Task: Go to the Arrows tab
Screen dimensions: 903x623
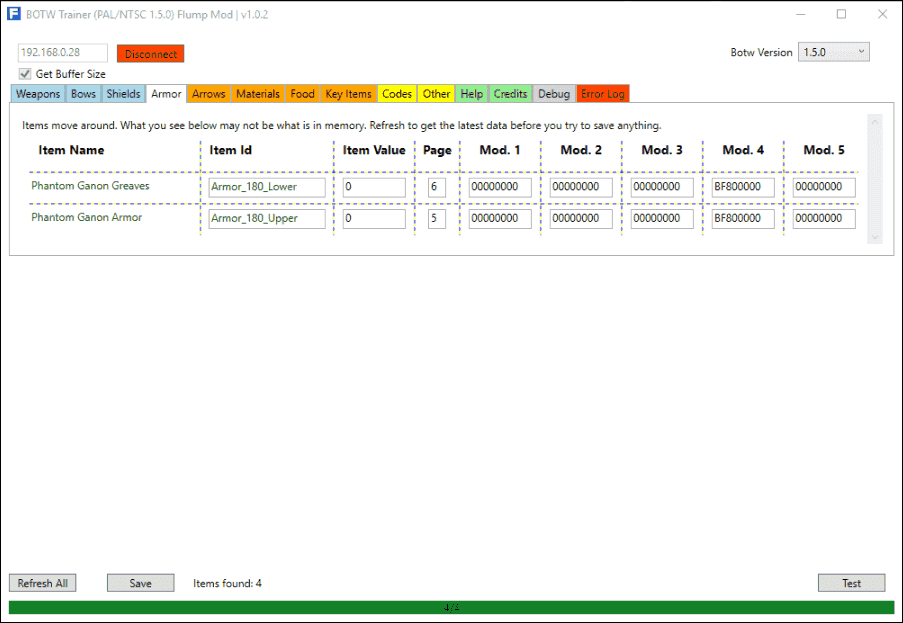Action: tap(208, 94)
